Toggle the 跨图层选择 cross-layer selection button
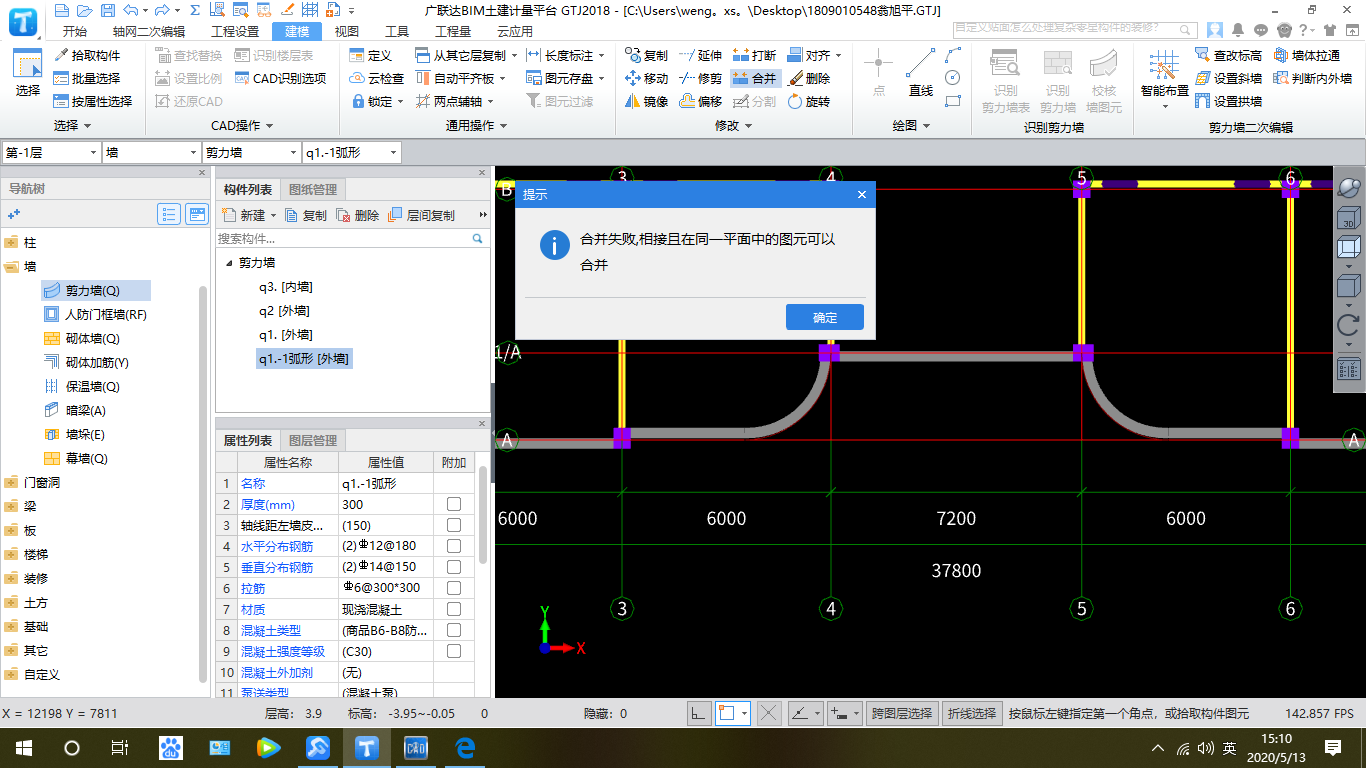 click(x=902, y=713)
